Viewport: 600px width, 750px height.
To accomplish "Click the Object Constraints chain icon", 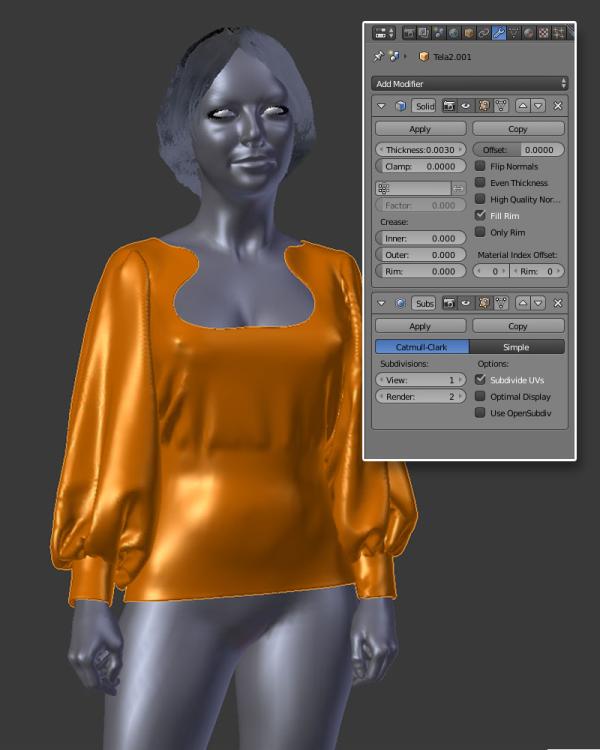I will [x=483, y=33].
